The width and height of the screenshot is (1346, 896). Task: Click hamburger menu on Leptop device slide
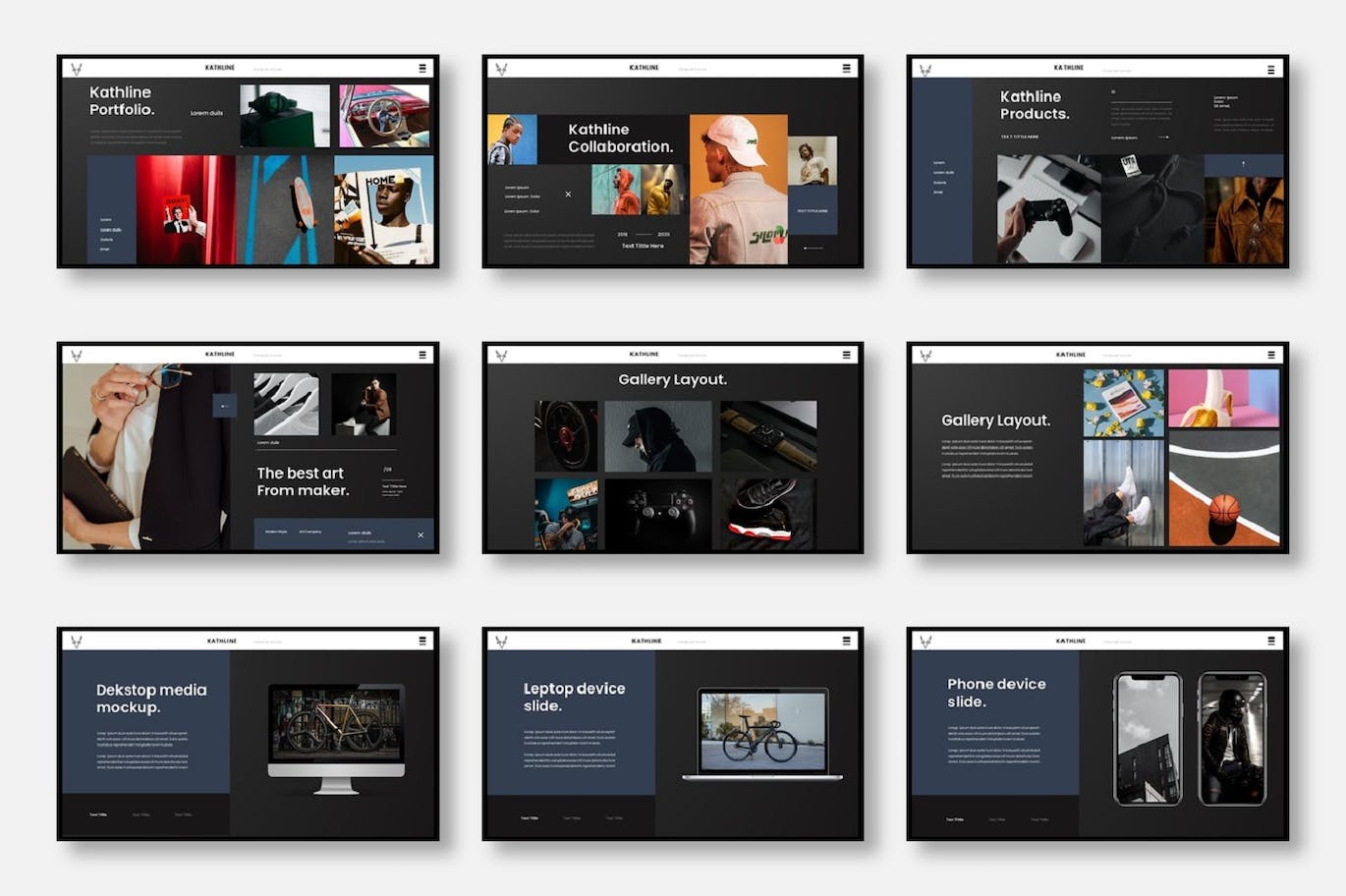846,641
